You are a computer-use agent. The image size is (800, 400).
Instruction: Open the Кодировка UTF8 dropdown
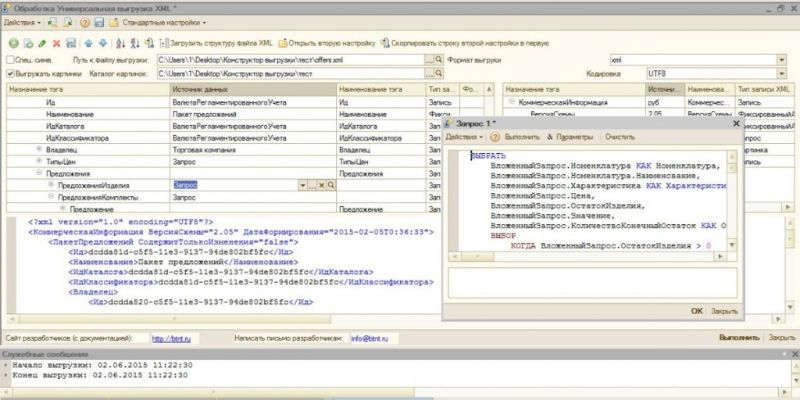point(780,74)
